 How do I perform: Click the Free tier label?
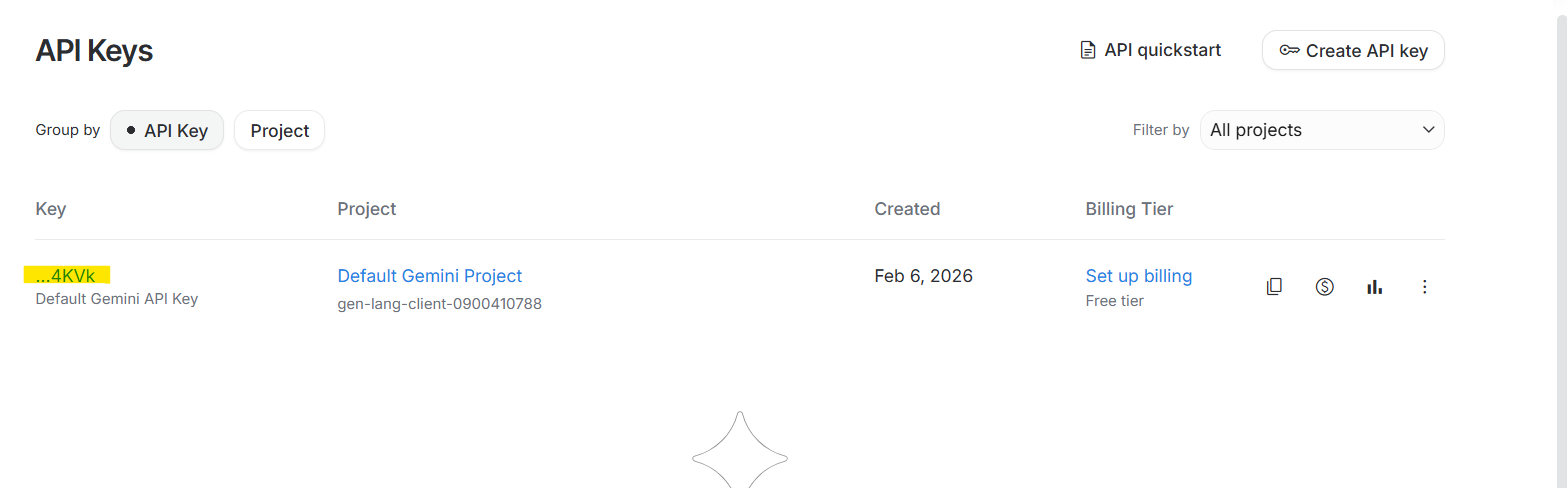(1115, 301)
